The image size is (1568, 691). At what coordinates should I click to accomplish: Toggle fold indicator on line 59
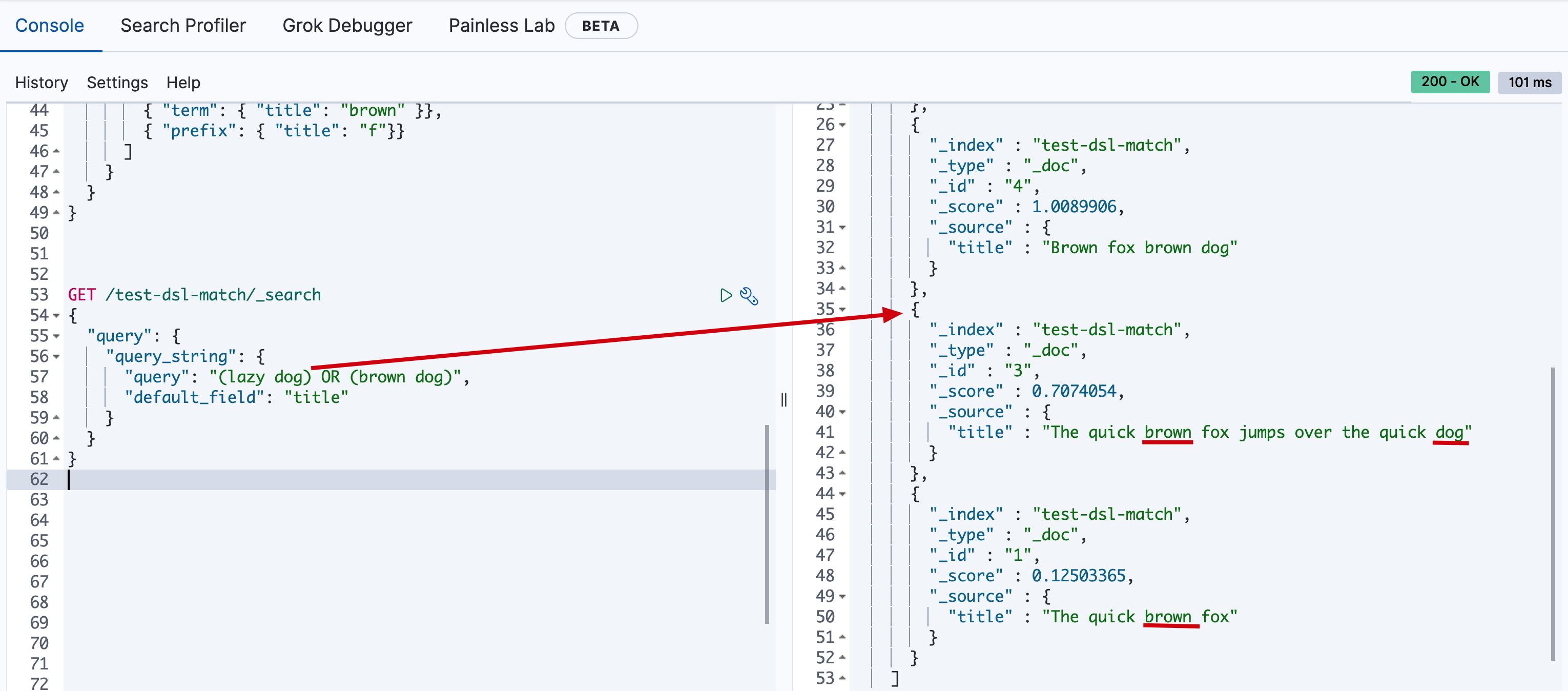pyautogui.click(x=57, y=418)
